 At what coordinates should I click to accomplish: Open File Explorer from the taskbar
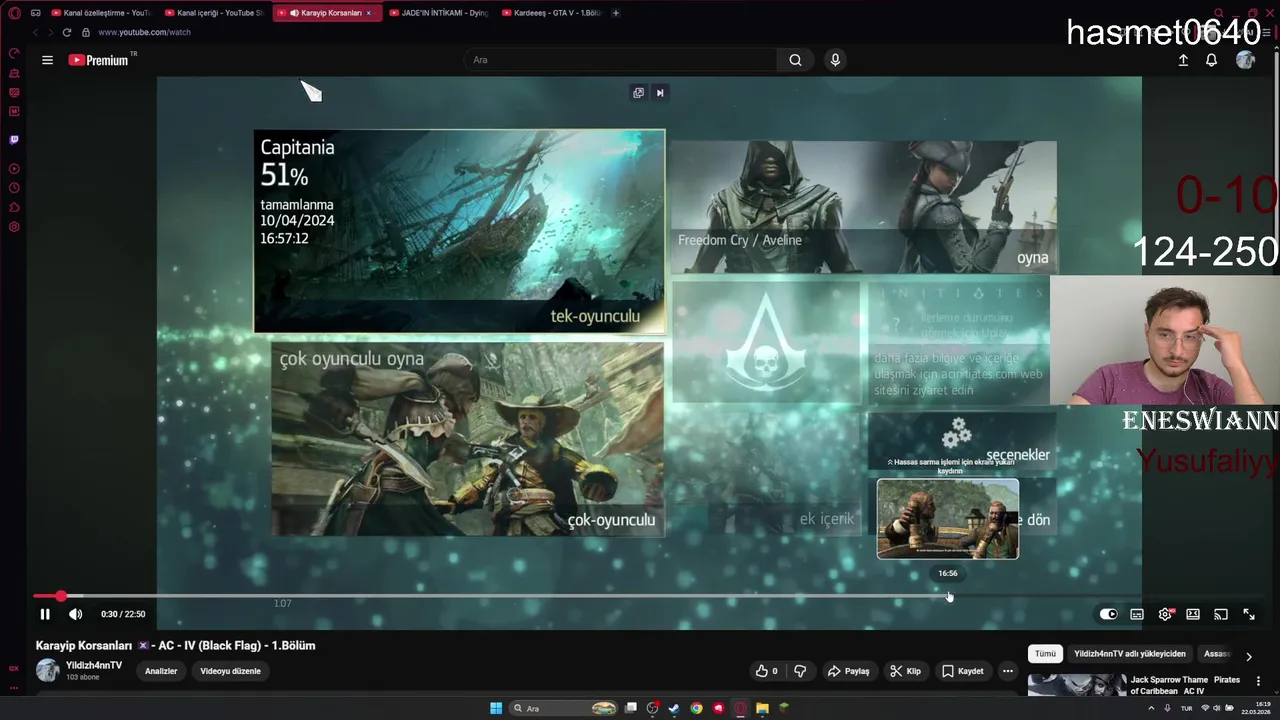click(x=762, y=708)
